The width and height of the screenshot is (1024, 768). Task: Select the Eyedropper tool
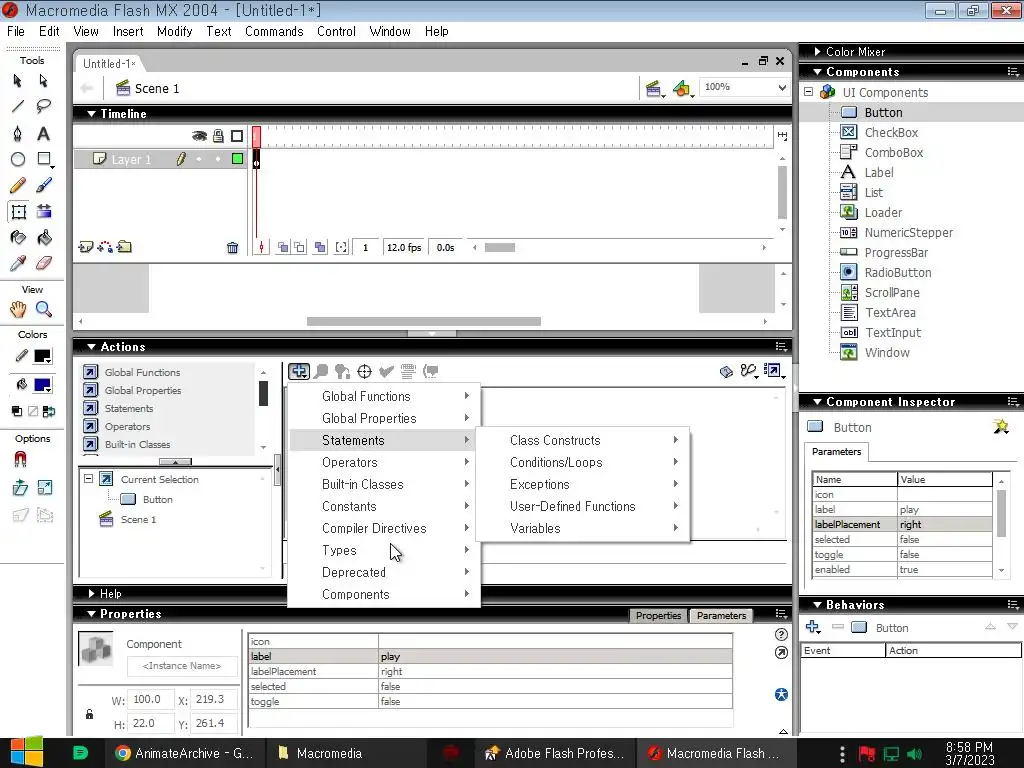pyautogui.click(x=18, y=263)
